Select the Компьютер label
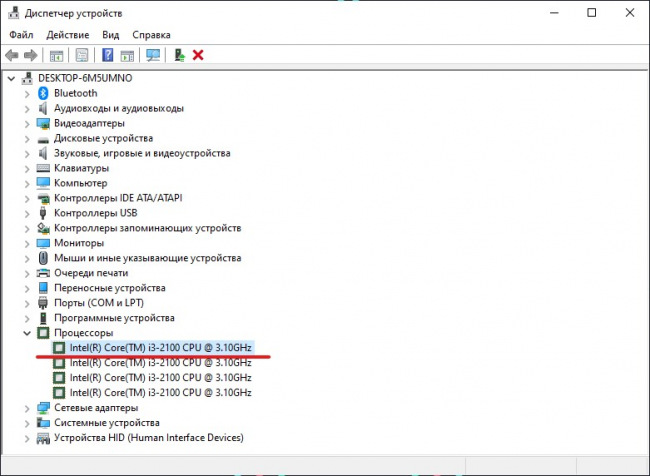650x476 pixels. click(80, 183)
